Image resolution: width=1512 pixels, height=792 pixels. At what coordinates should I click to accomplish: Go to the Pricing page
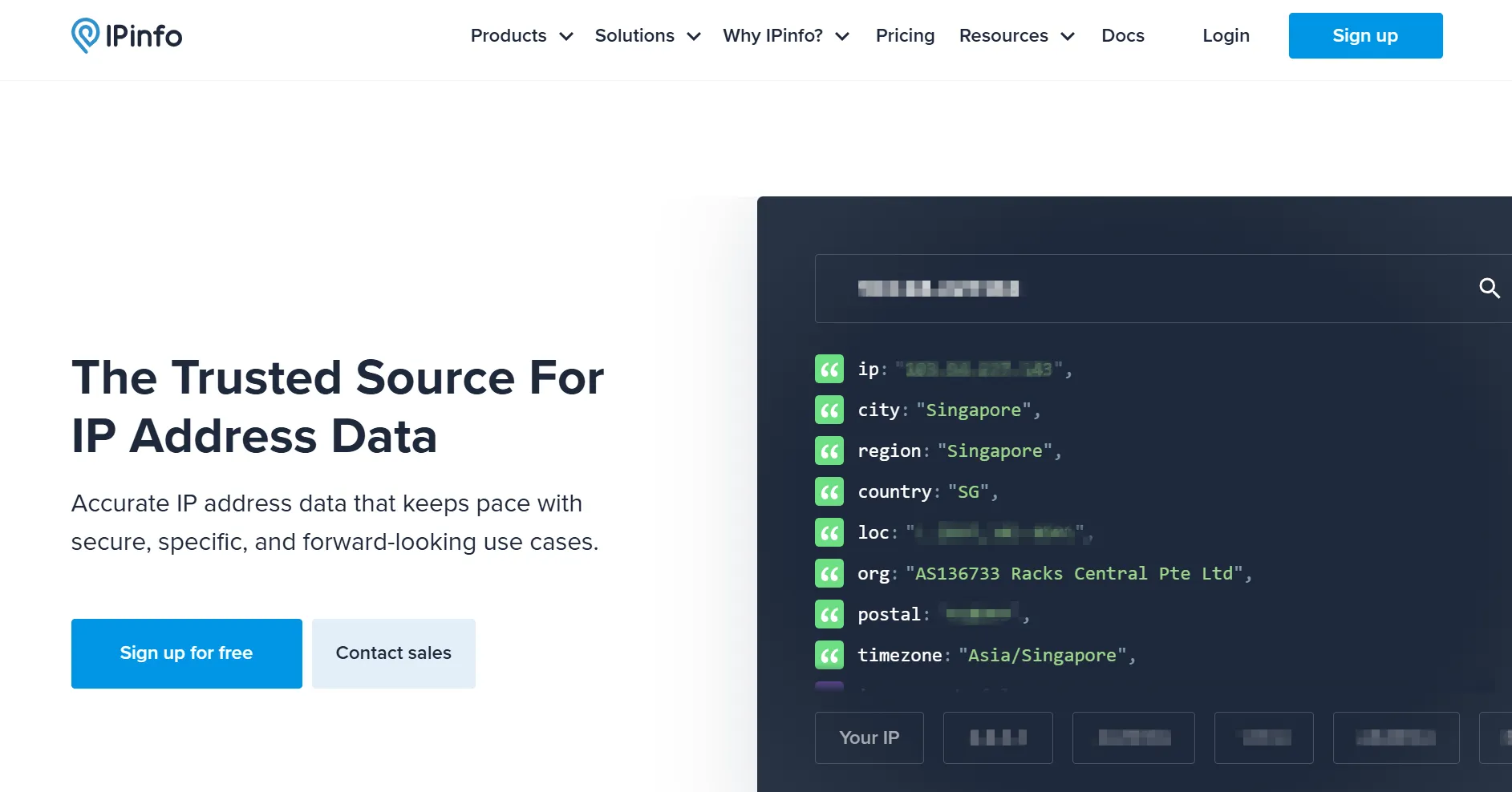pos(905,36)
